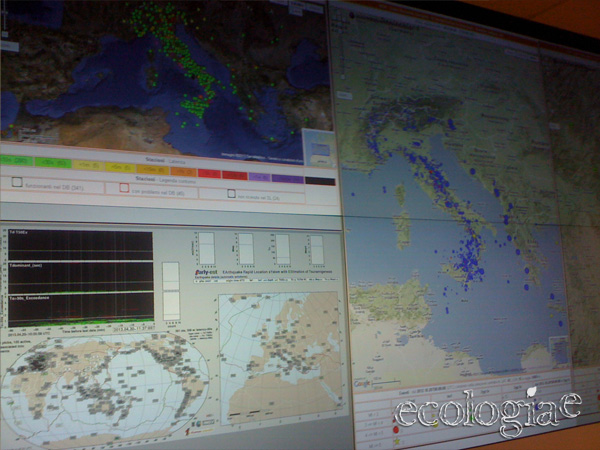Click the first small histogram beside Early-est
600x450 pixels.
[x=206, y=247]
